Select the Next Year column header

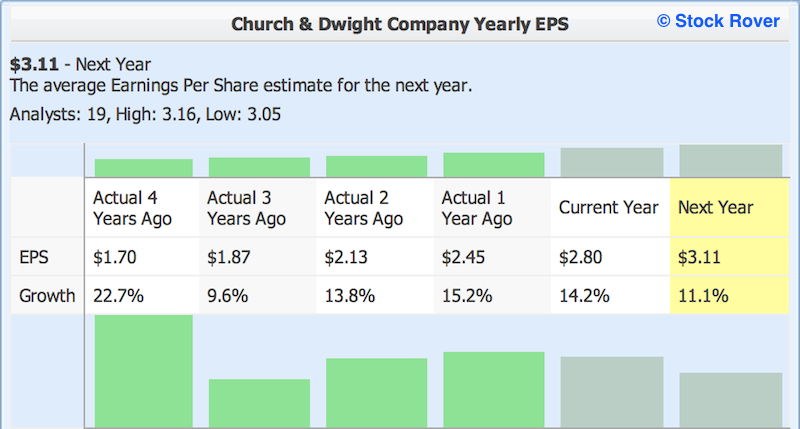[730, 207]
